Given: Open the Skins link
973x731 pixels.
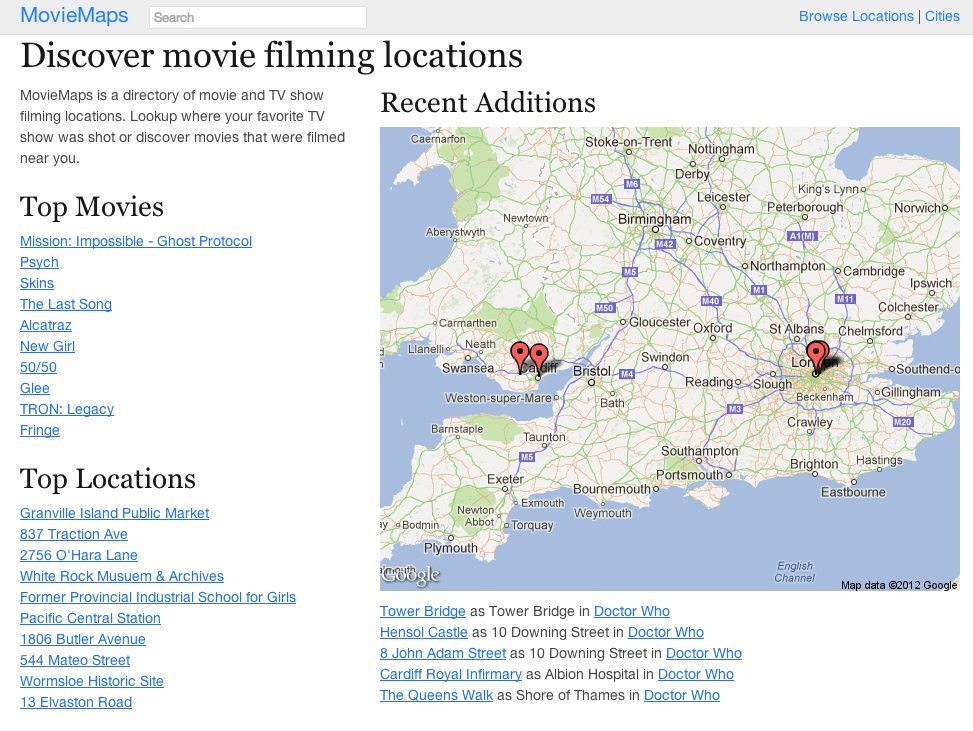Looking at the screenshot, I should 37,283.
